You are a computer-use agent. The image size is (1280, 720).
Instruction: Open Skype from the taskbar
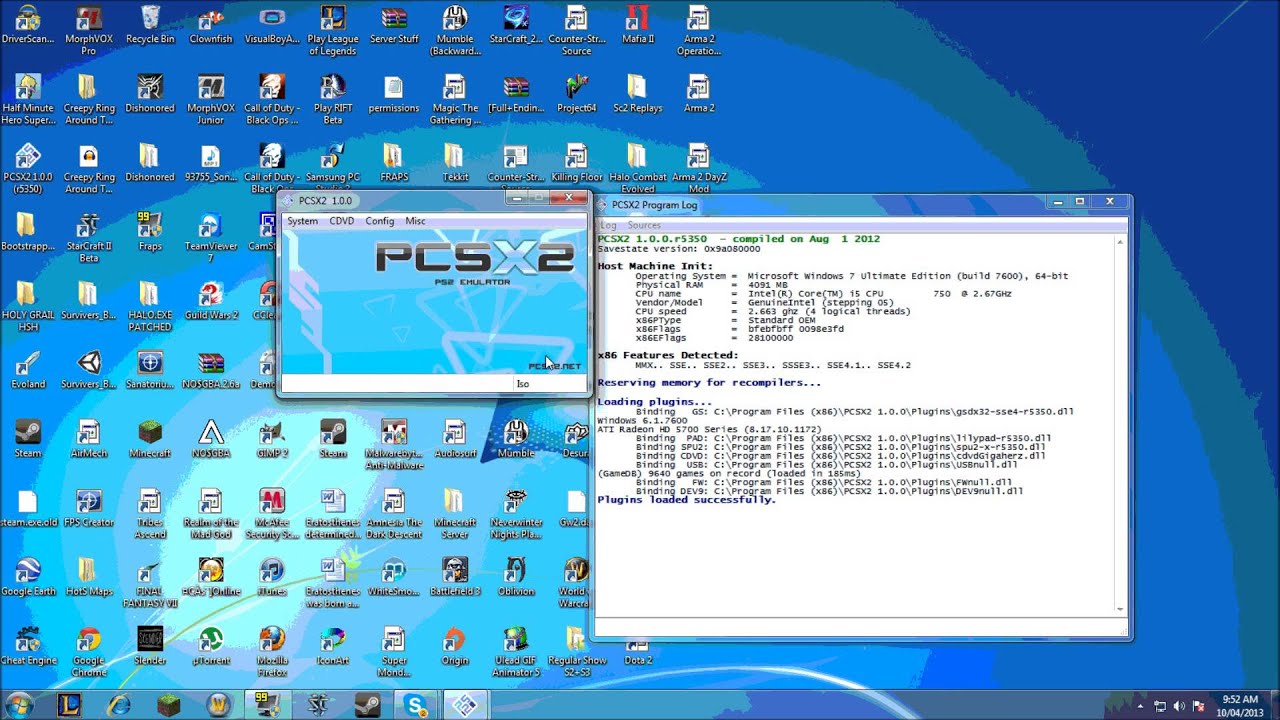tap(416, 705)
